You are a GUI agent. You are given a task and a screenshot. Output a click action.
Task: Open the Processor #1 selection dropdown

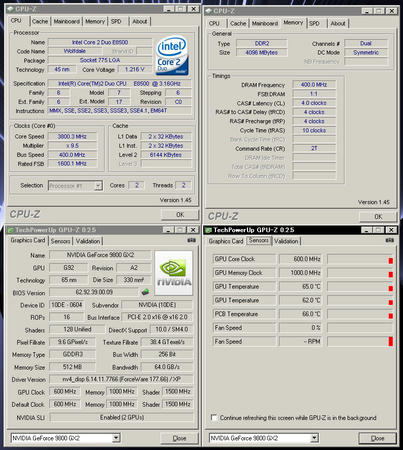[98, 186]
